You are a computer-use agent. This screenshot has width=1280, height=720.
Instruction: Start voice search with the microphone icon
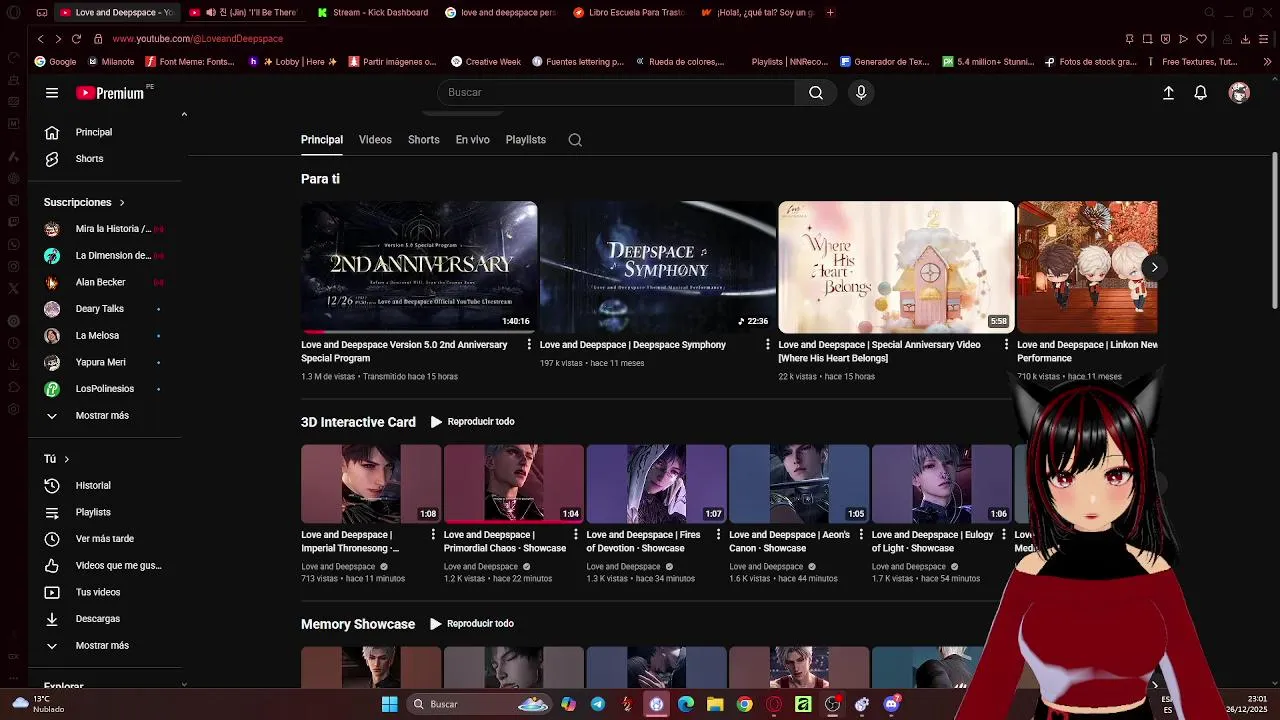[x=861, y=92]
